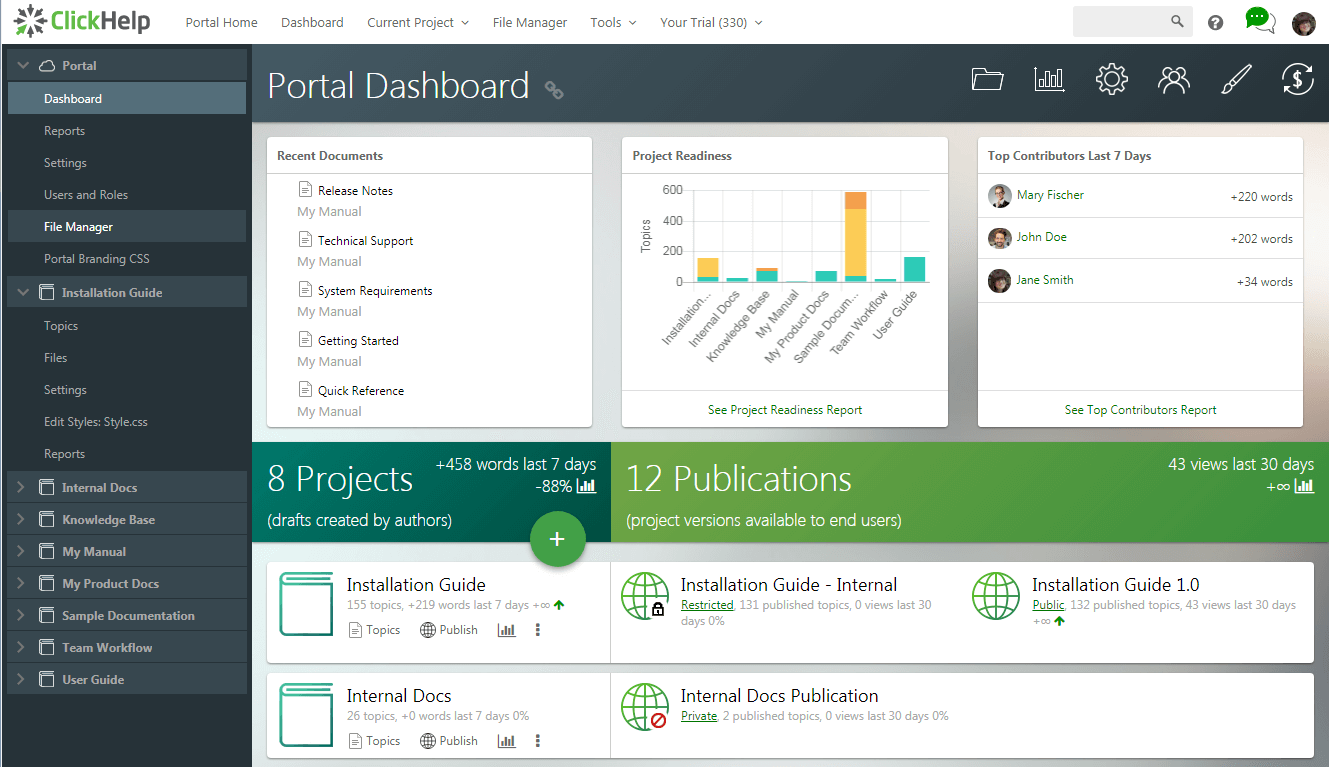Copy the dashboard permalink chain icon

coord(554,90)
